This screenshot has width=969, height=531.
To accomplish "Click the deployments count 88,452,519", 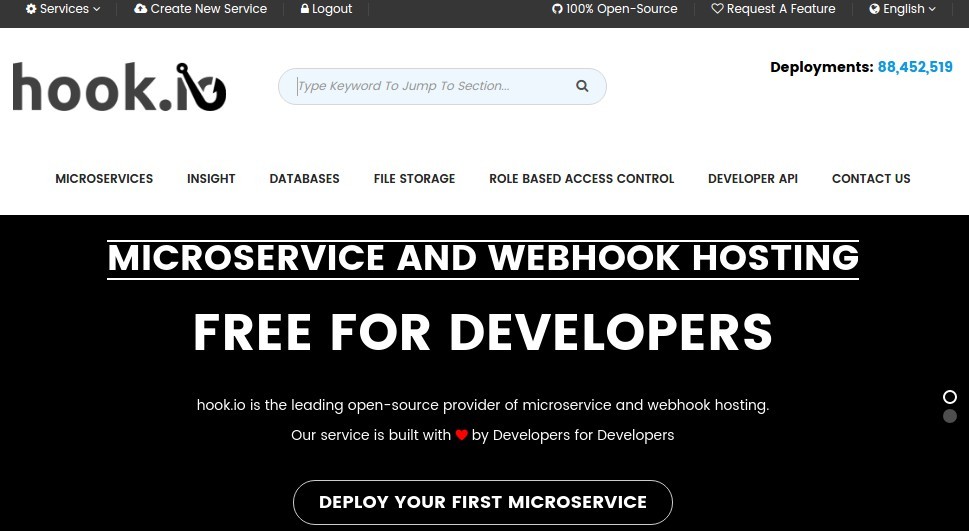I will click(915, 67).
